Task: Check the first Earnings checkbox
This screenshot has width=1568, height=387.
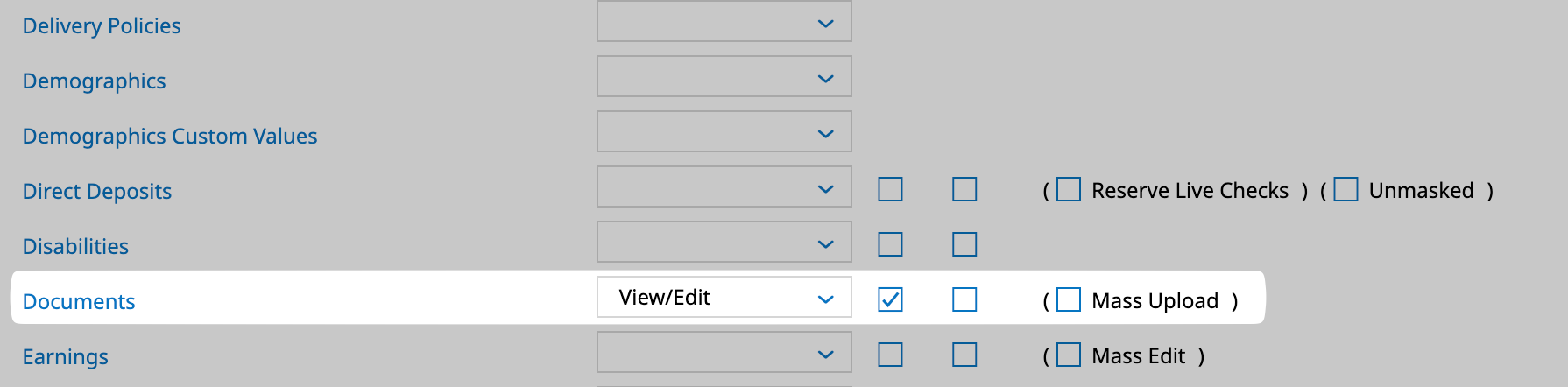Action: tap(890, 355)
